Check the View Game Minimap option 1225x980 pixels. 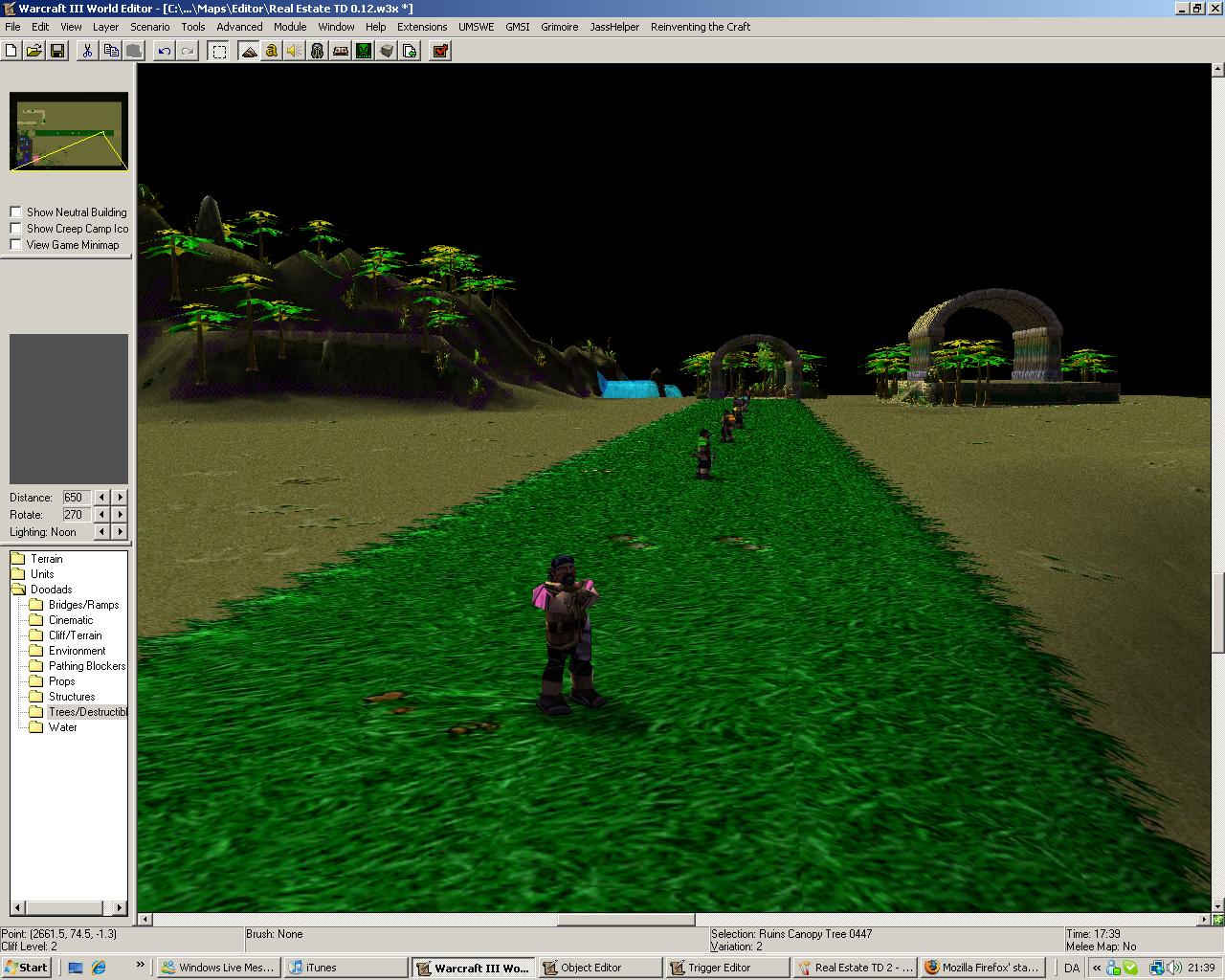15,245
